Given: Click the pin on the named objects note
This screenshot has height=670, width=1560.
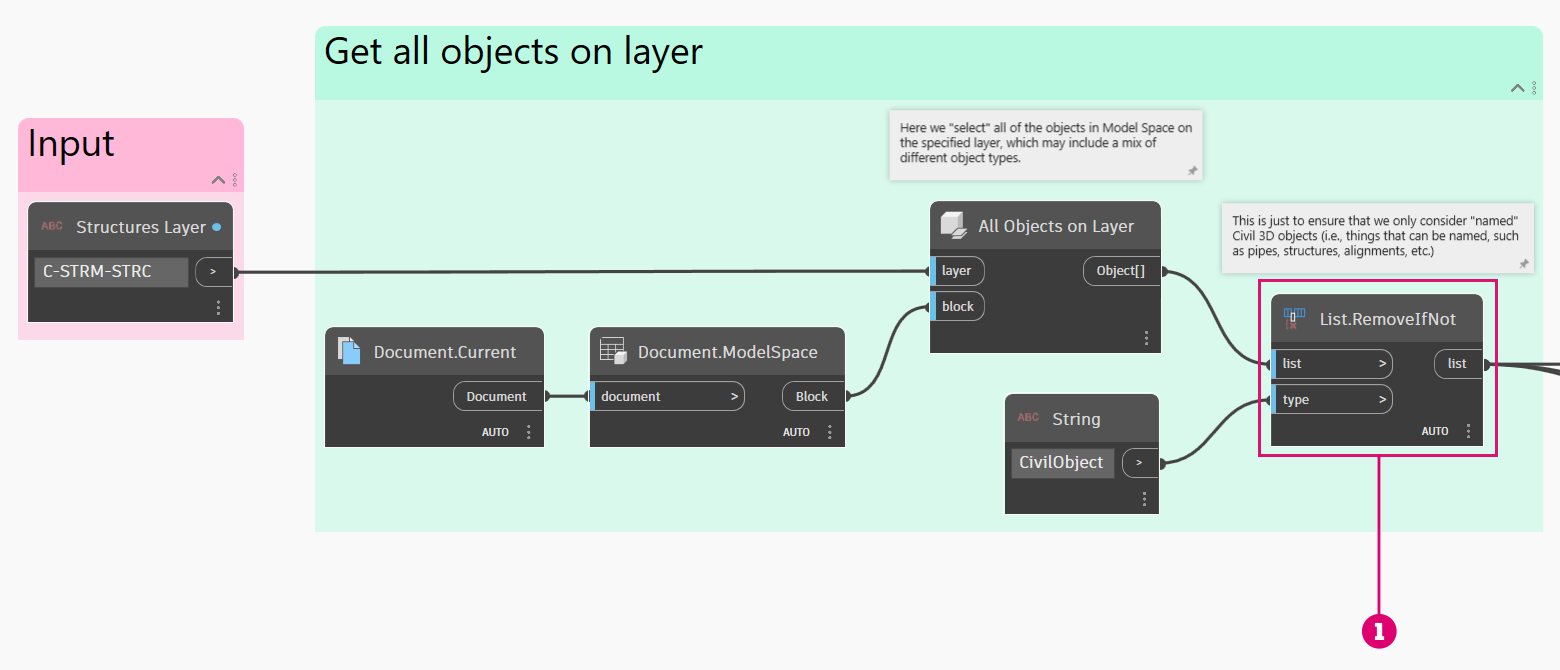Looking at the screenshot, I should point(1524,264).
